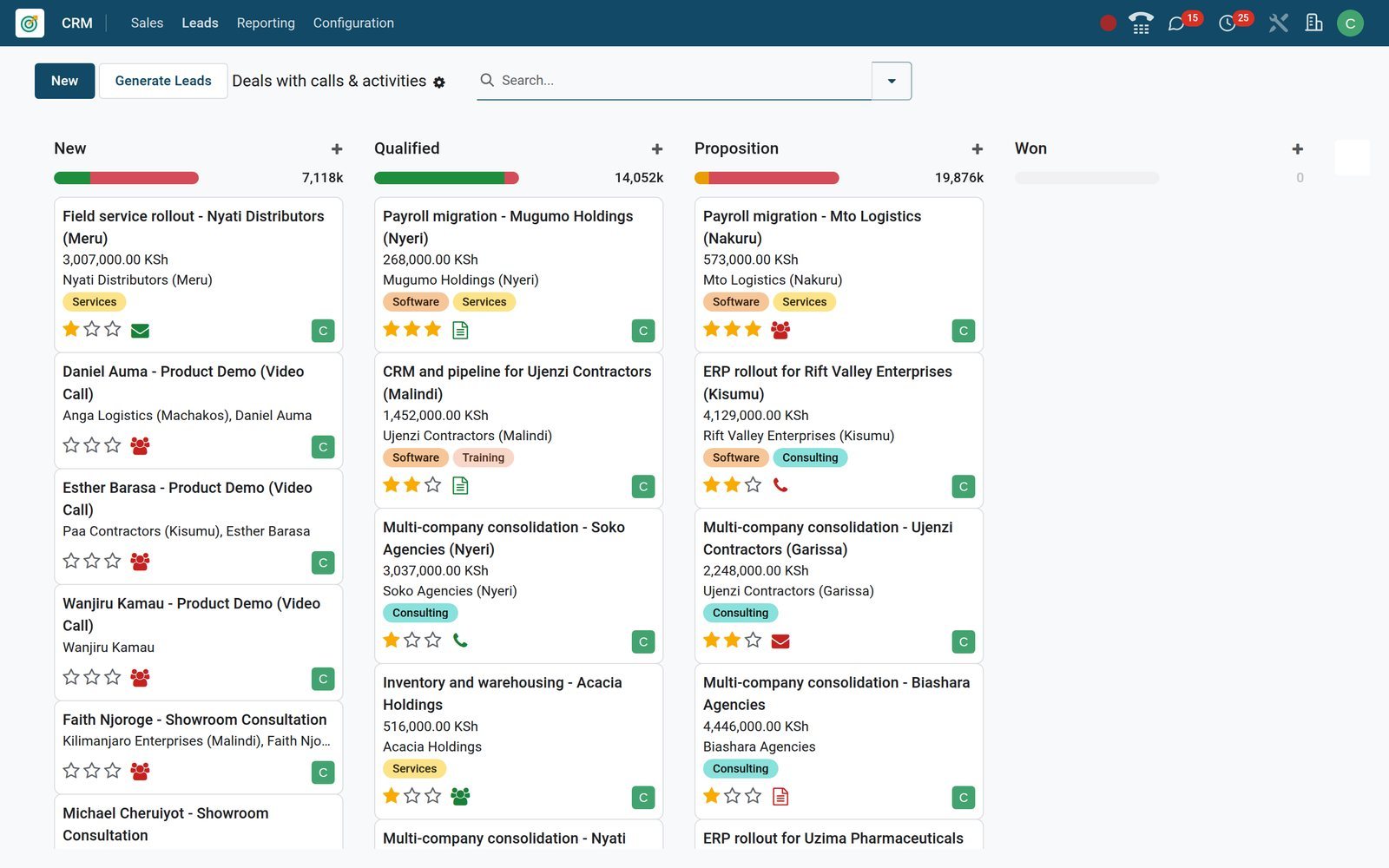
Task: Open the CRM app home icon
Action: point(30,23)
